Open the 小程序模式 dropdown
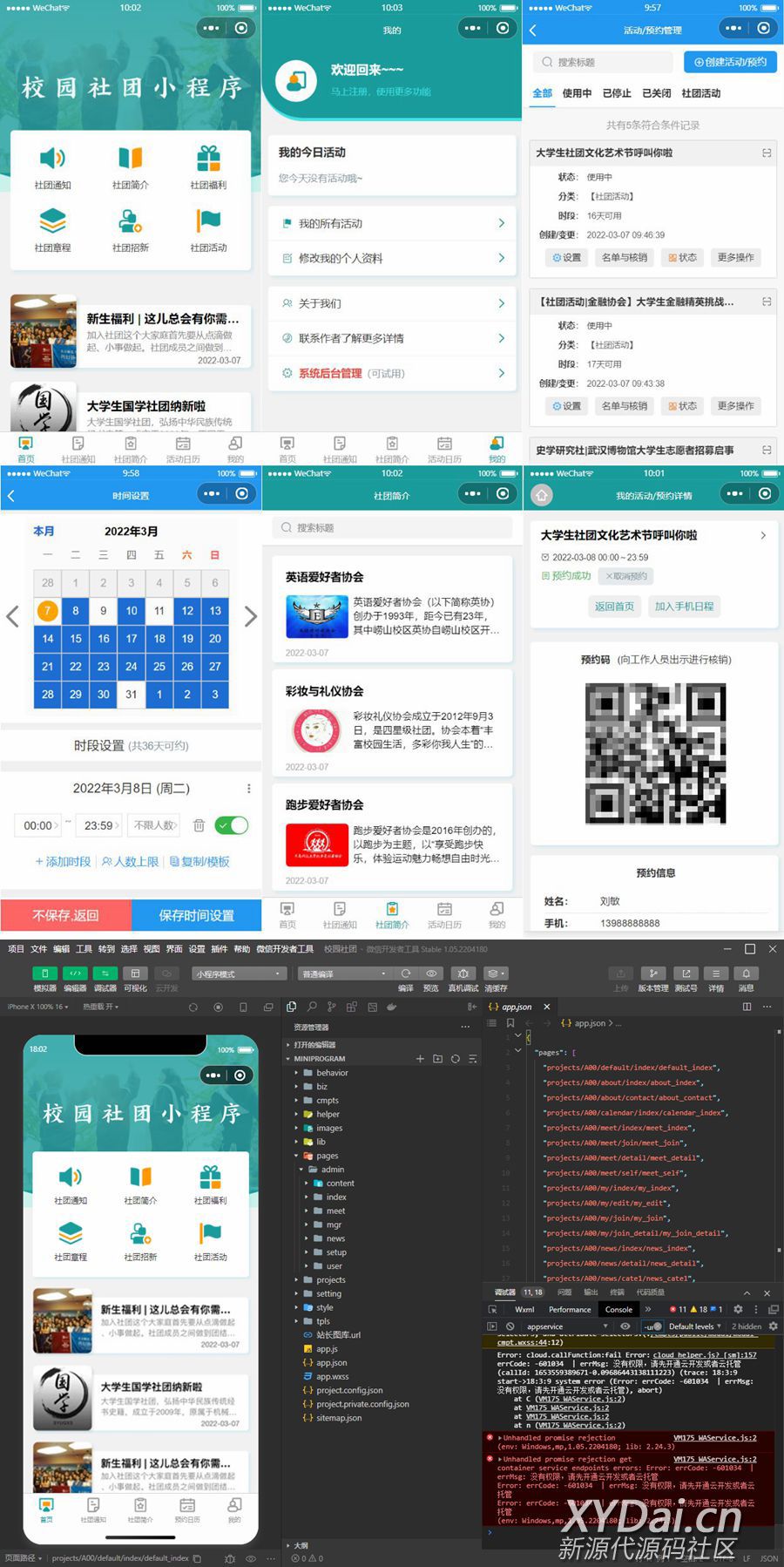The height and width of the screenshot is (1567, 784). [x=240, y=973]
